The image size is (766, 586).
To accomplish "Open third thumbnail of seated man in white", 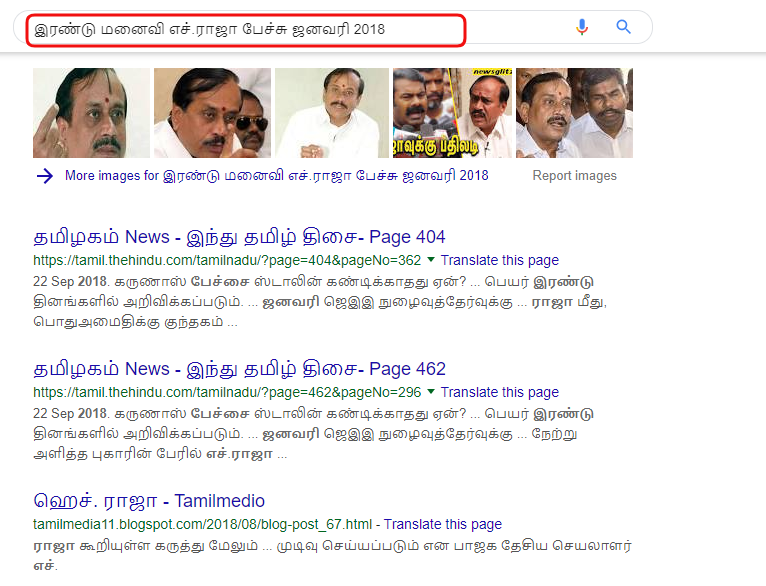I will 332,113.
